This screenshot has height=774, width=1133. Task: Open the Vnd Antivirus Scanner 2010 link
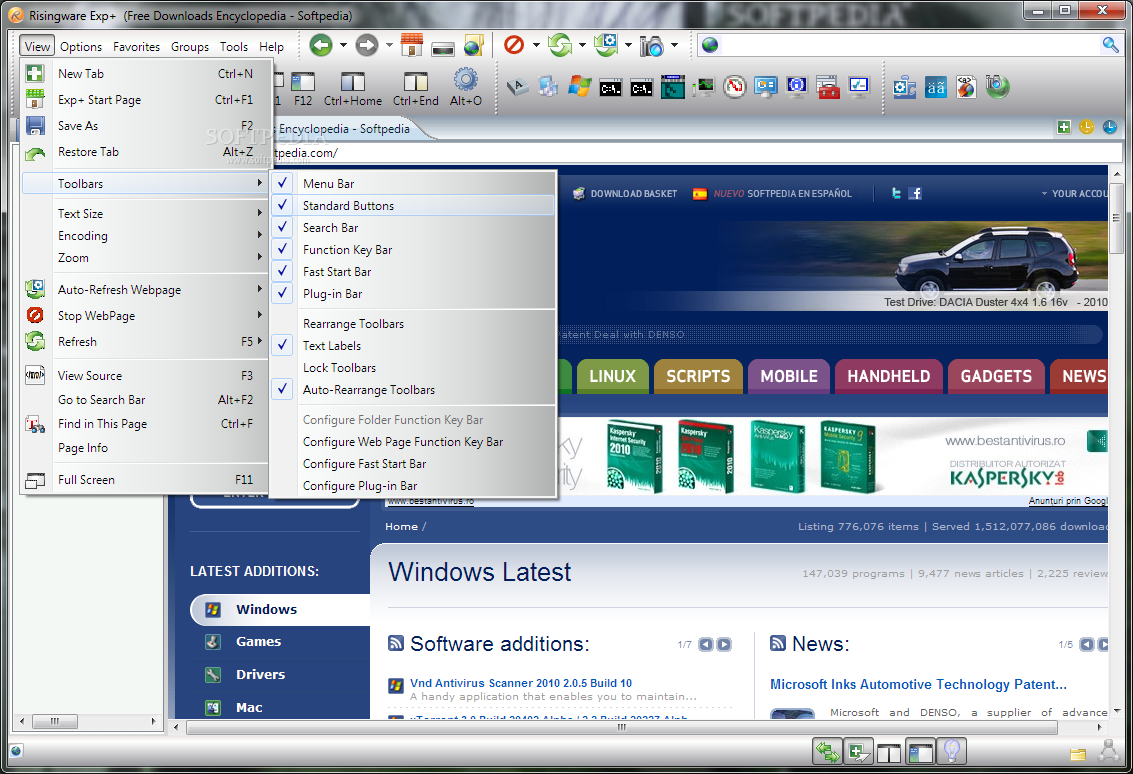tap(521, 683)
